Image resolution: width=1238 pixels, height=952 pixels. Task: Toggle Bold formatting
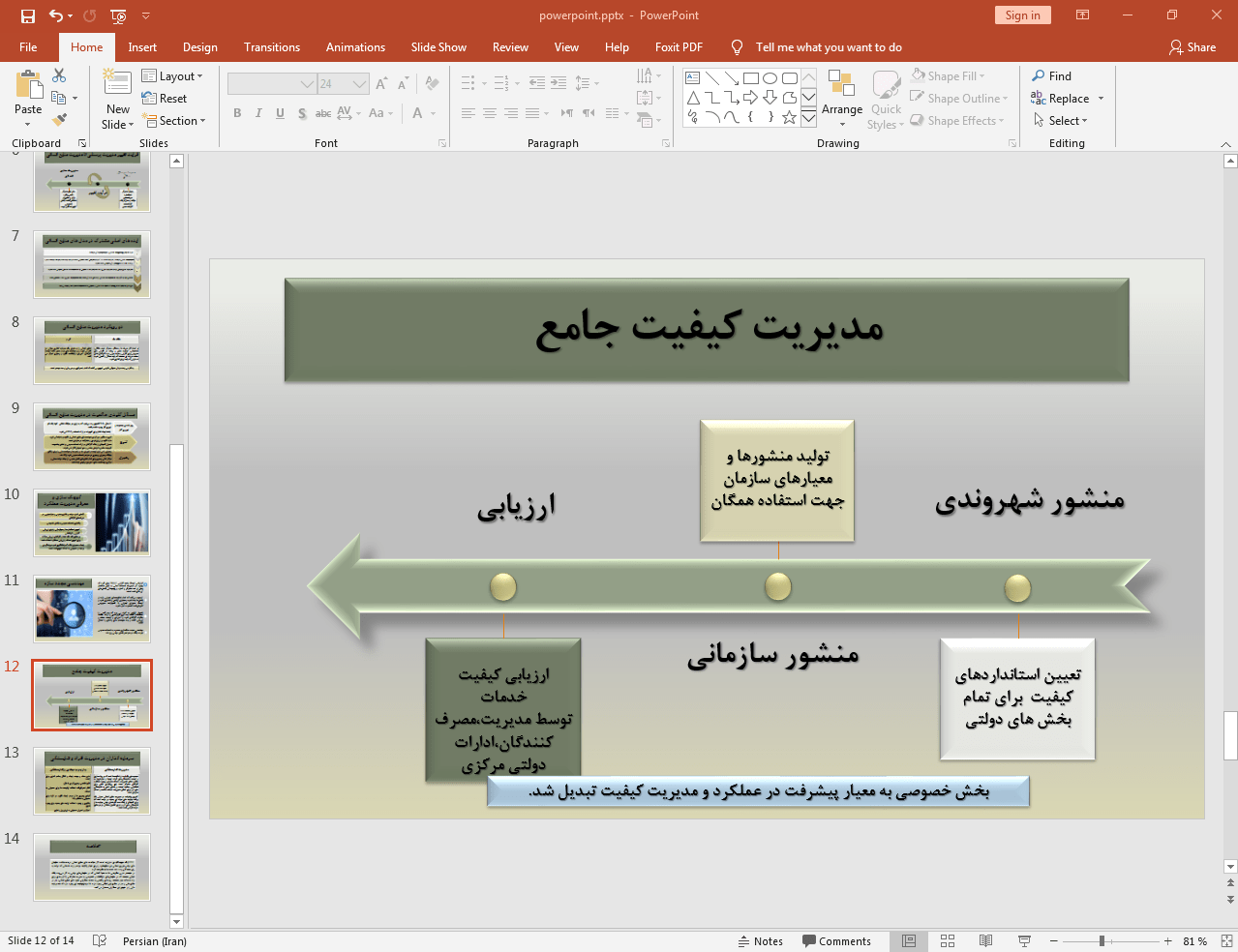tap(237, 113)
